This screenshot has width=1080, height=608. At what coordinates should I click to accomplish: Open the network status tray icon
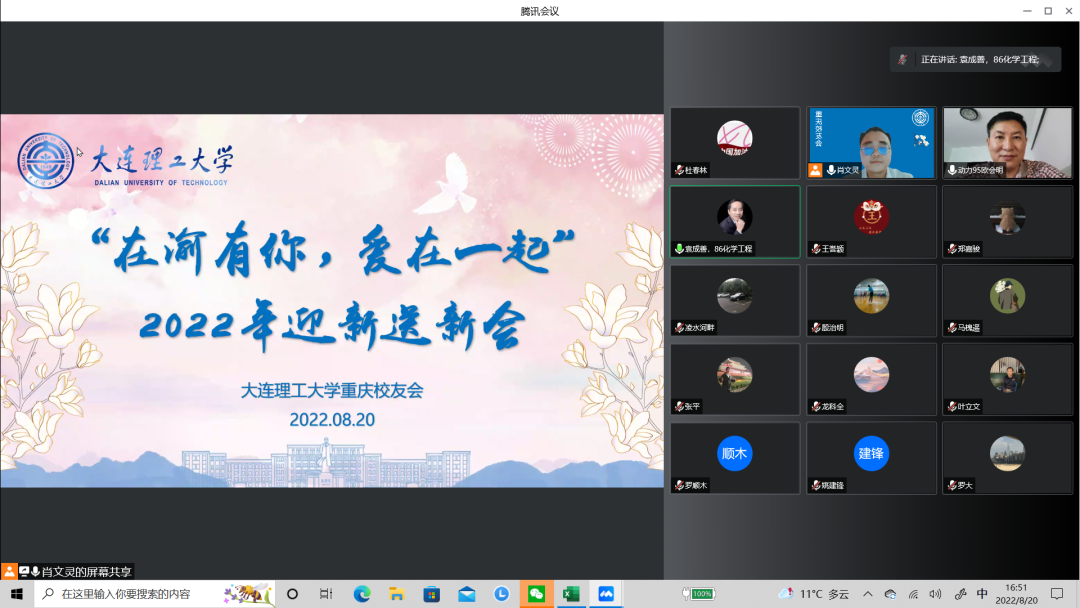click(913, 594)
